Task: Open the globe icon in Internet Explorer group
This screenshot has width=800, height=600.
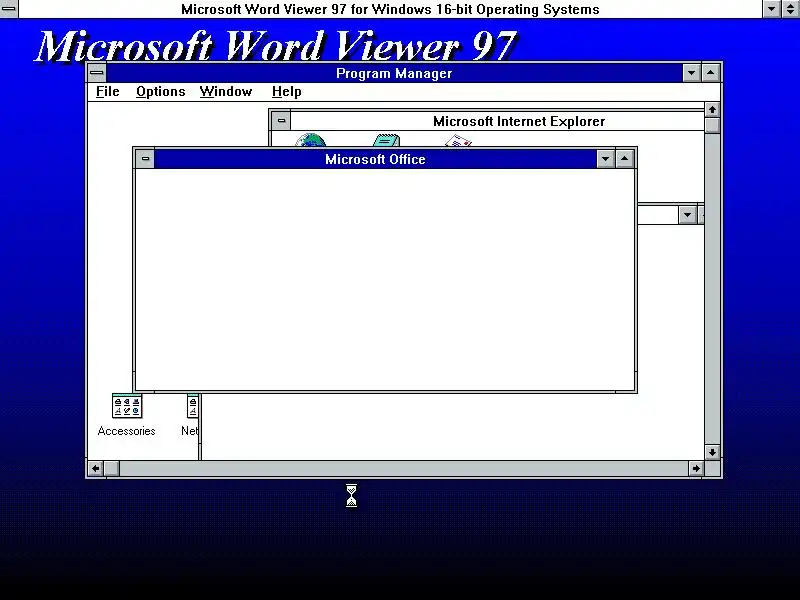Action: click(310, 140)
